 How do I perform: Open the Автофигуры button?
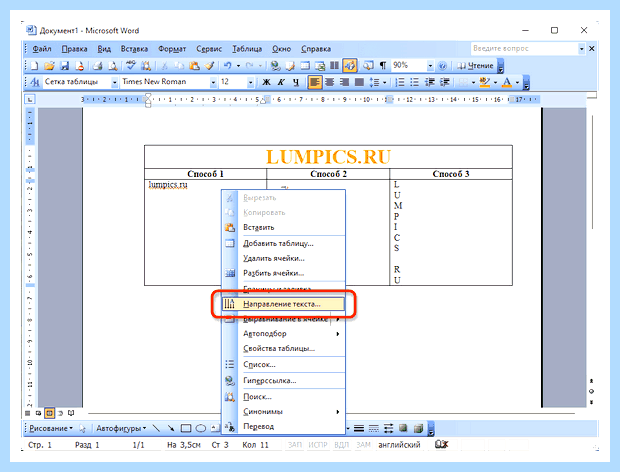click(121, 429)
